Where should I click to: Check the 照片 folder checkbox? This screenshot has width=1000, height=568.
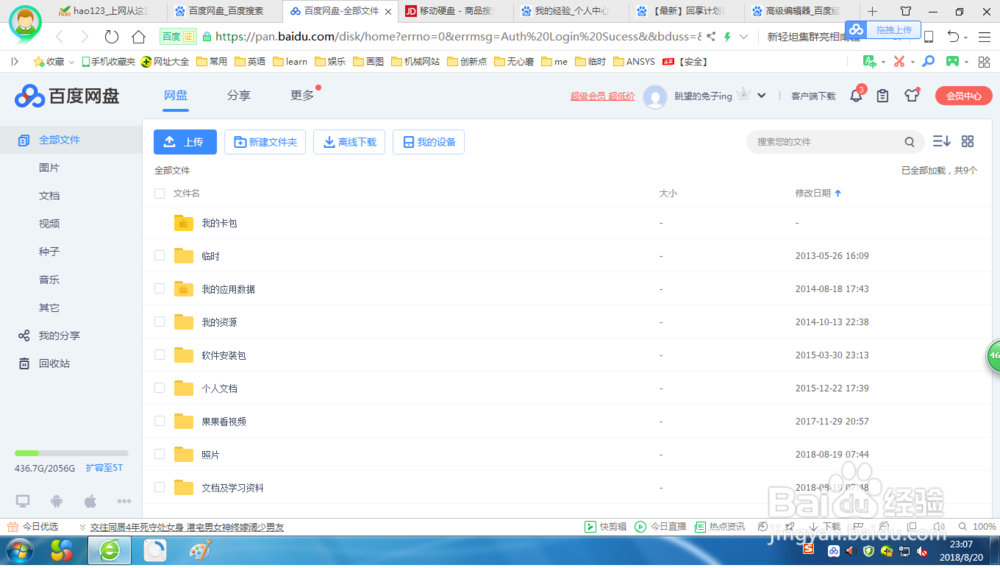point(159,455)
